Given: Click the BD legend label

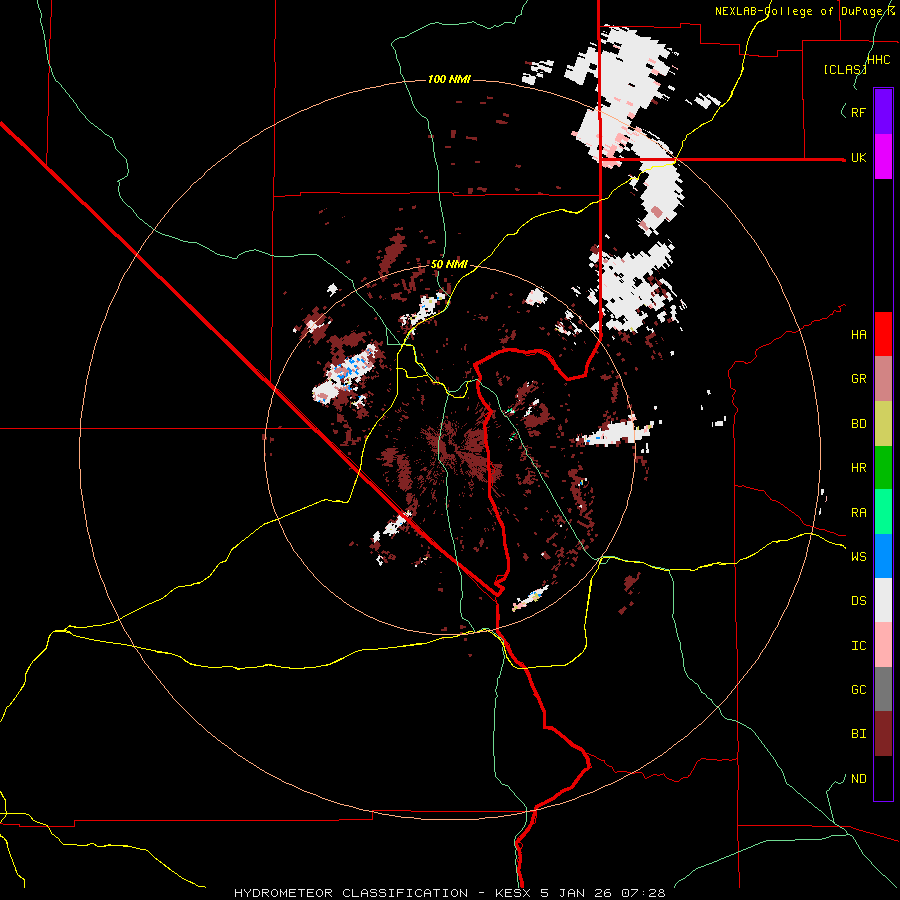Looking at the screenshot, I should [859, 424].
